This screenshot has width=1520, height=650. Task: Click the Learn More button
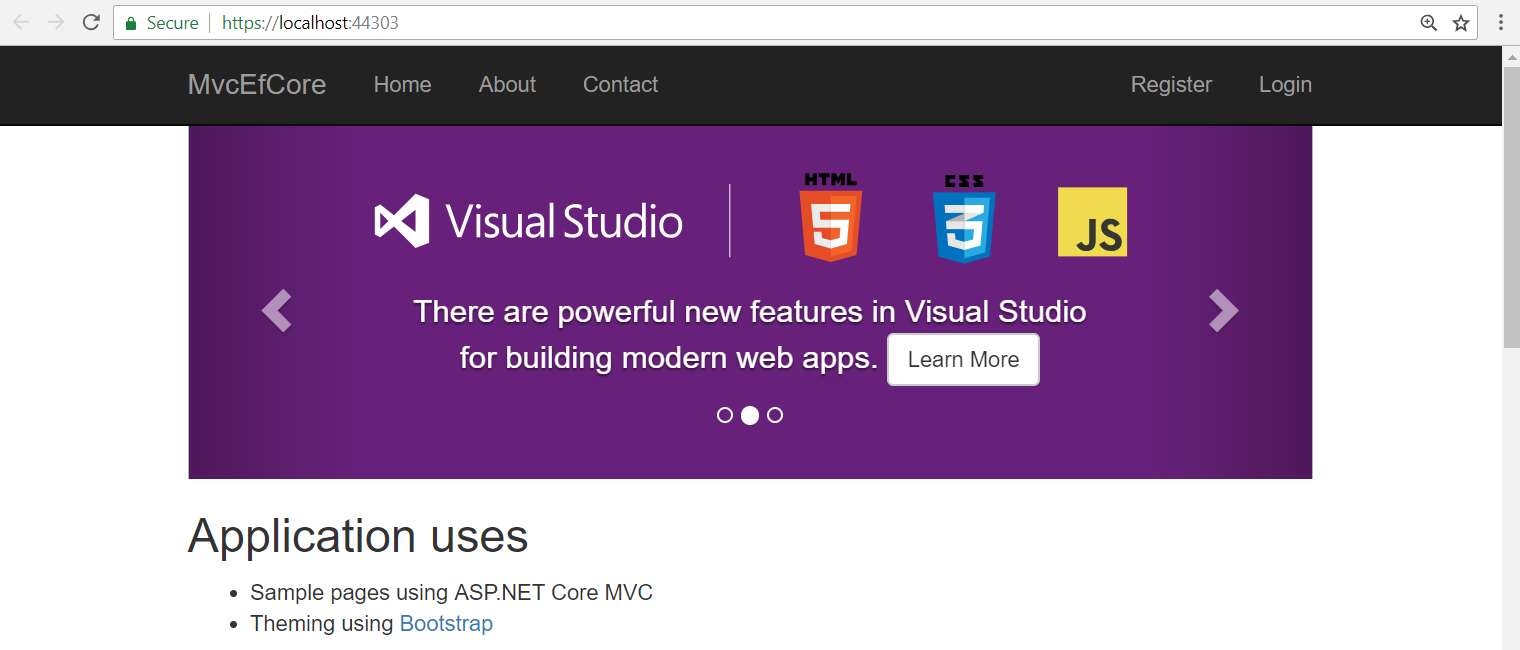tap(964, 360)
